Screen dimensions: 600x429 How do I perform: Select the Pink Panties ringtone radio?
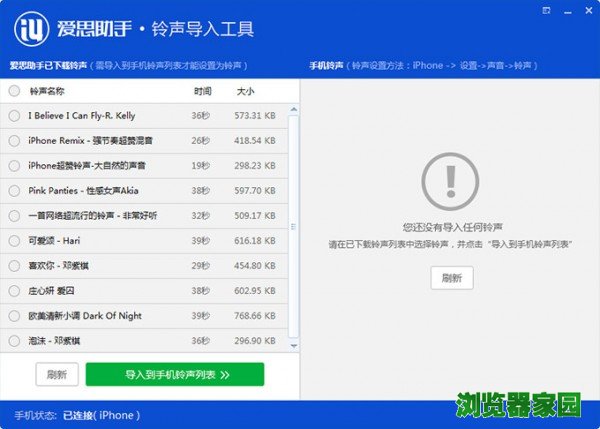pos(14,191)
